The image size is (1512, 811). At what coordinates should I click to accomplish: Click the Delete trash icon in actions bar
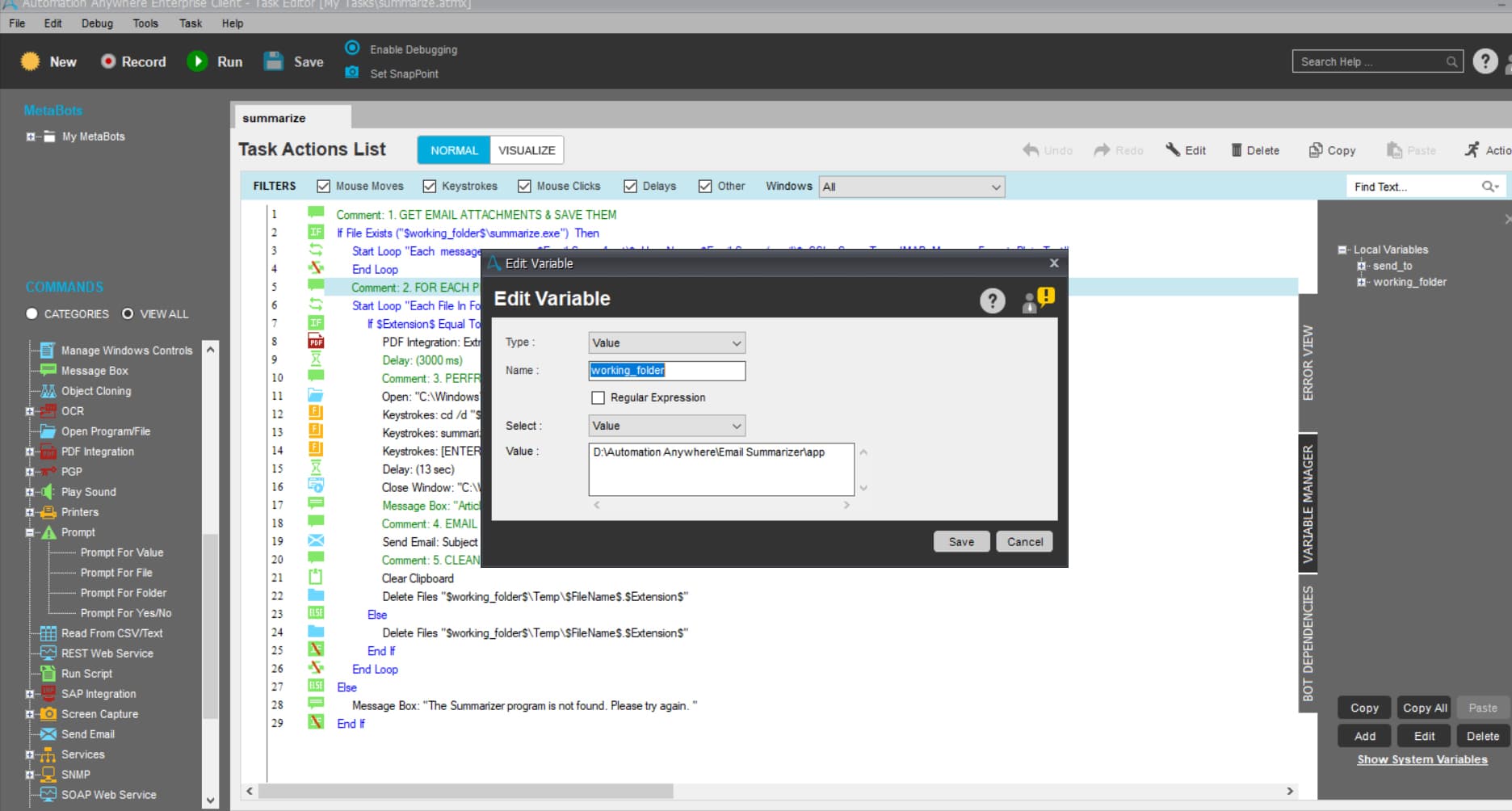click(1237, 150)
